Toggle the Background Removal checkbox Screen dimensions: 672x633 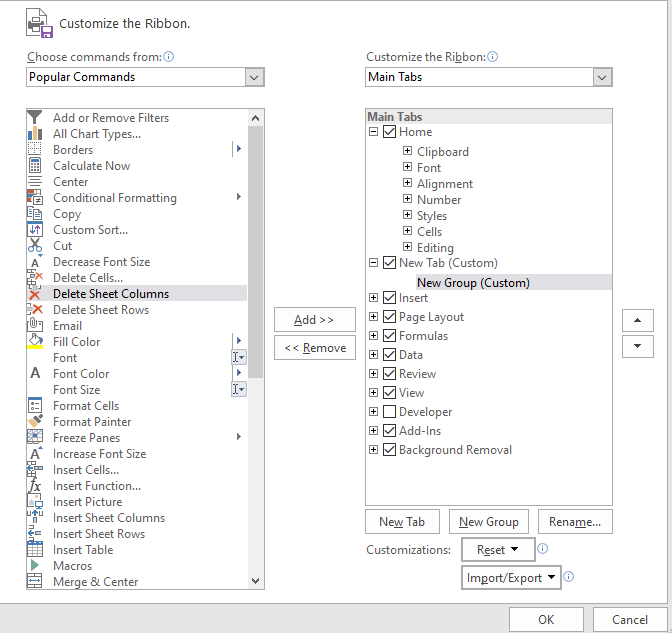(x=389, y=449)
